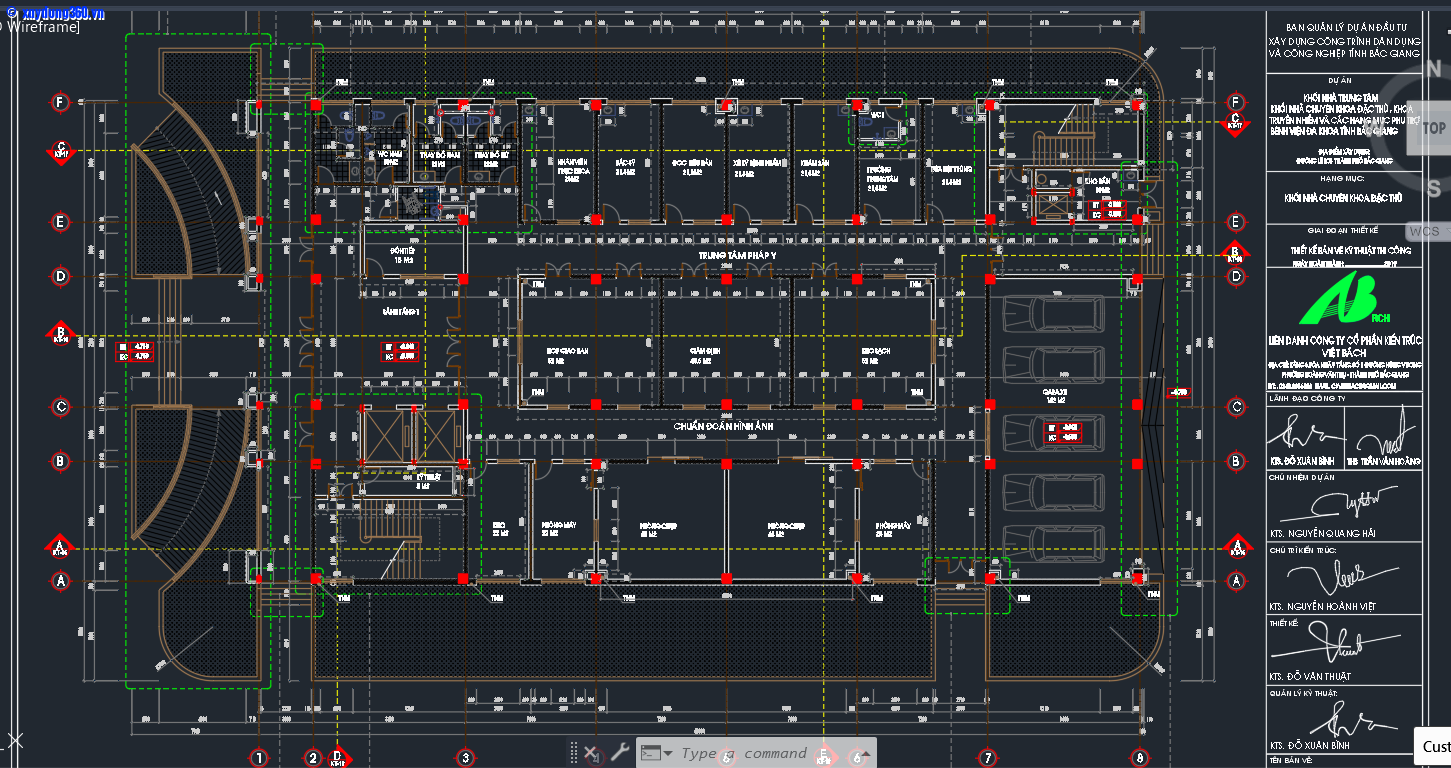Open command line customize wrench

[619, 753]
